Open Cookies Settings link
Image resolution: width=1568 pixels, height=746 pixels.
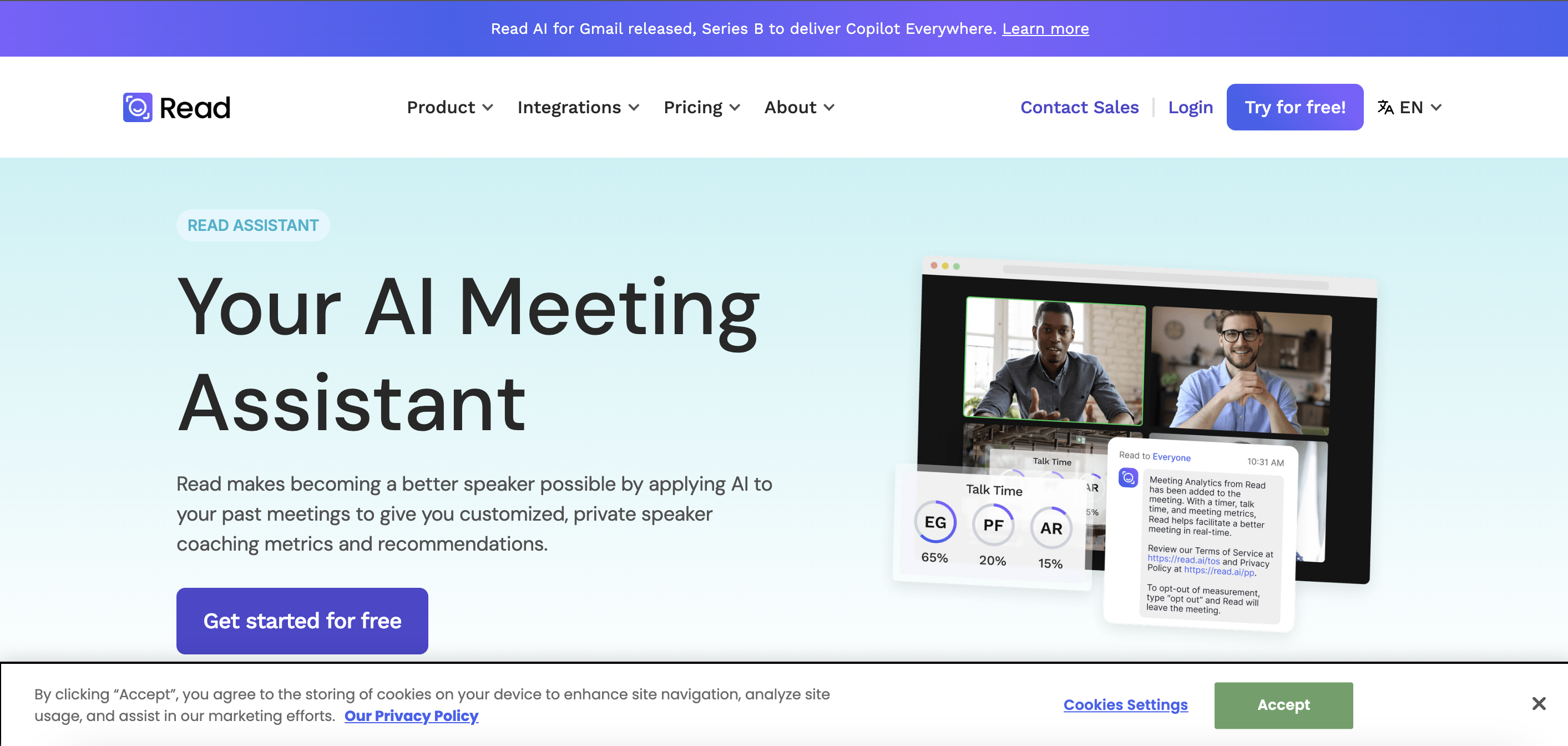coord(1125,704)
